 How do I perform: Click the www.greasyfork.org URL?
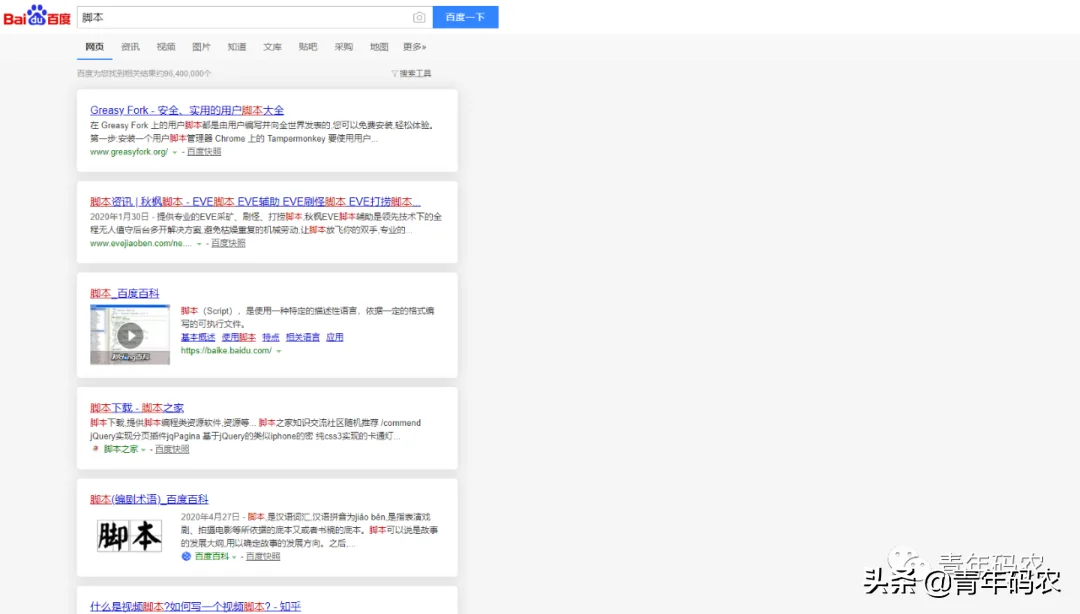tap(129, 152)
